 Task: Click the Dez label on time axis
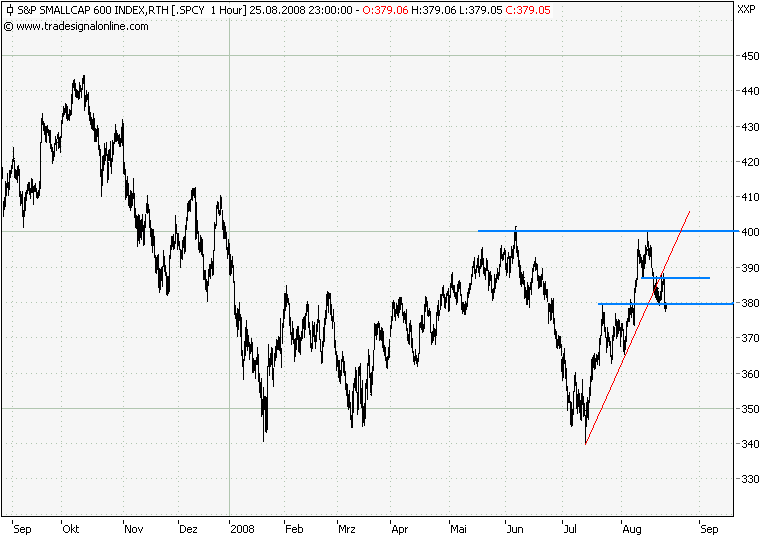click(188, 529)
